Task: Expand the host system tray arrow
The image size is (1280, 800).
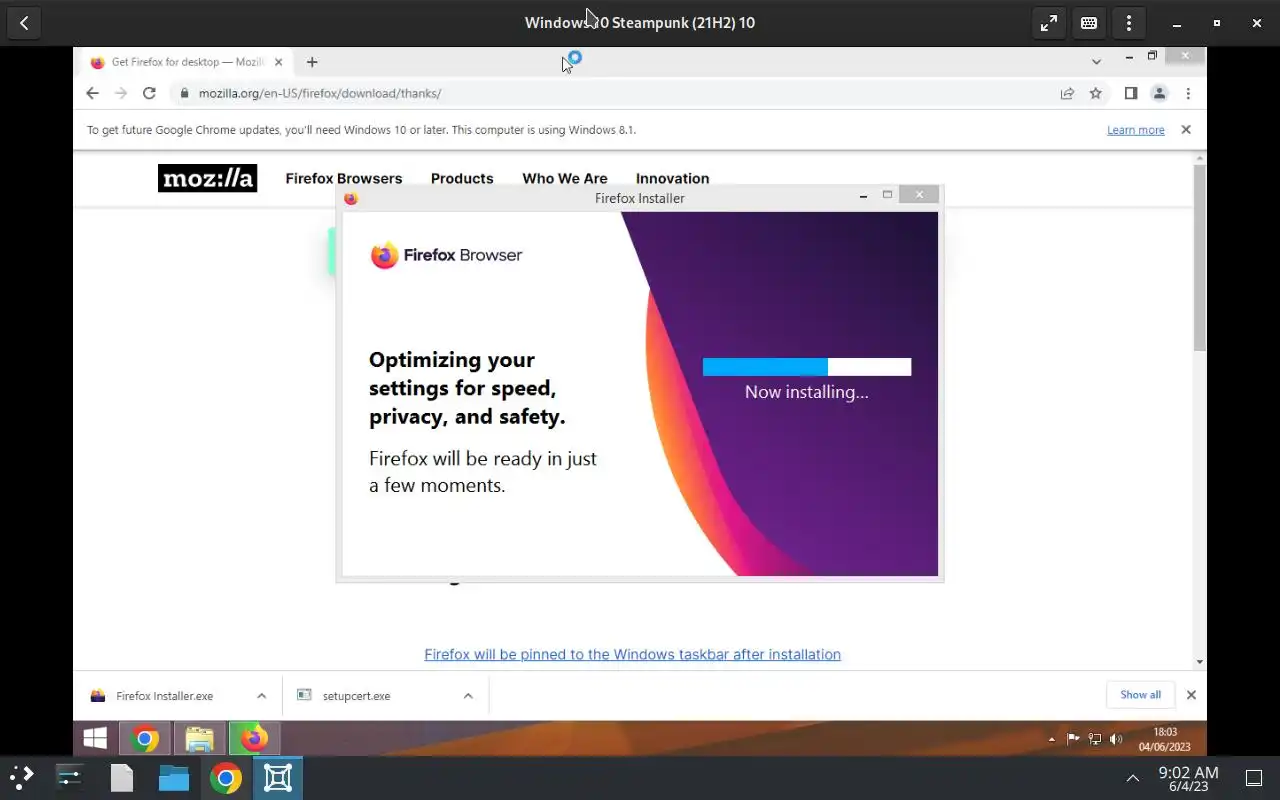Action: tap(1133, 778)
